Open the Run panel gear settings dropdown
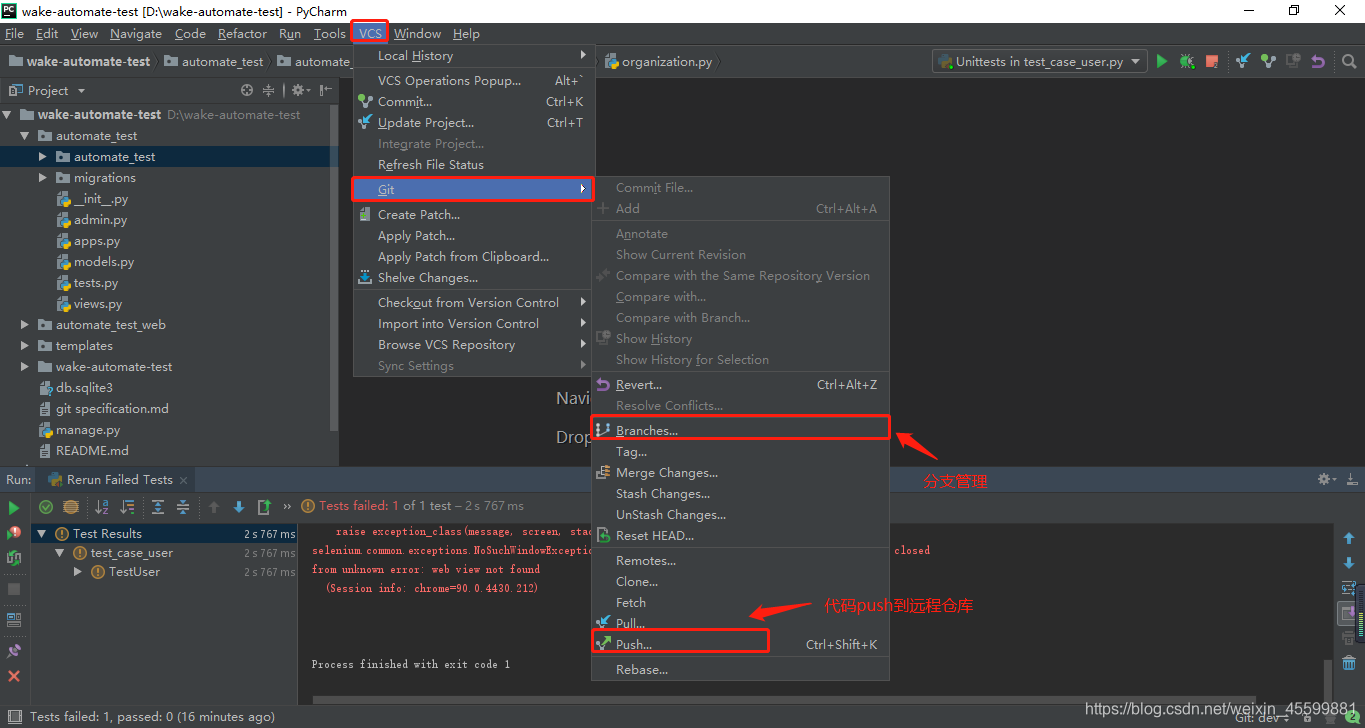1365x728 pixels. tap(1326, 480)
